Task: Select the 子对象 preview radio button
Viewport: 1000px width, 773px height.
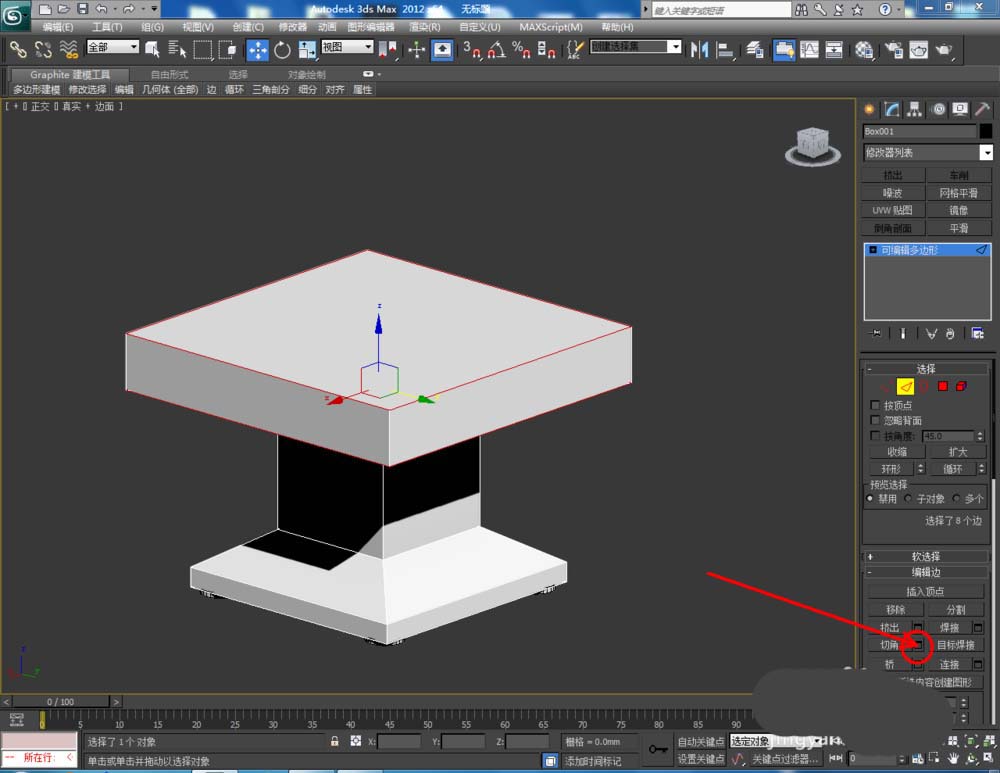Action: point(908,498)
